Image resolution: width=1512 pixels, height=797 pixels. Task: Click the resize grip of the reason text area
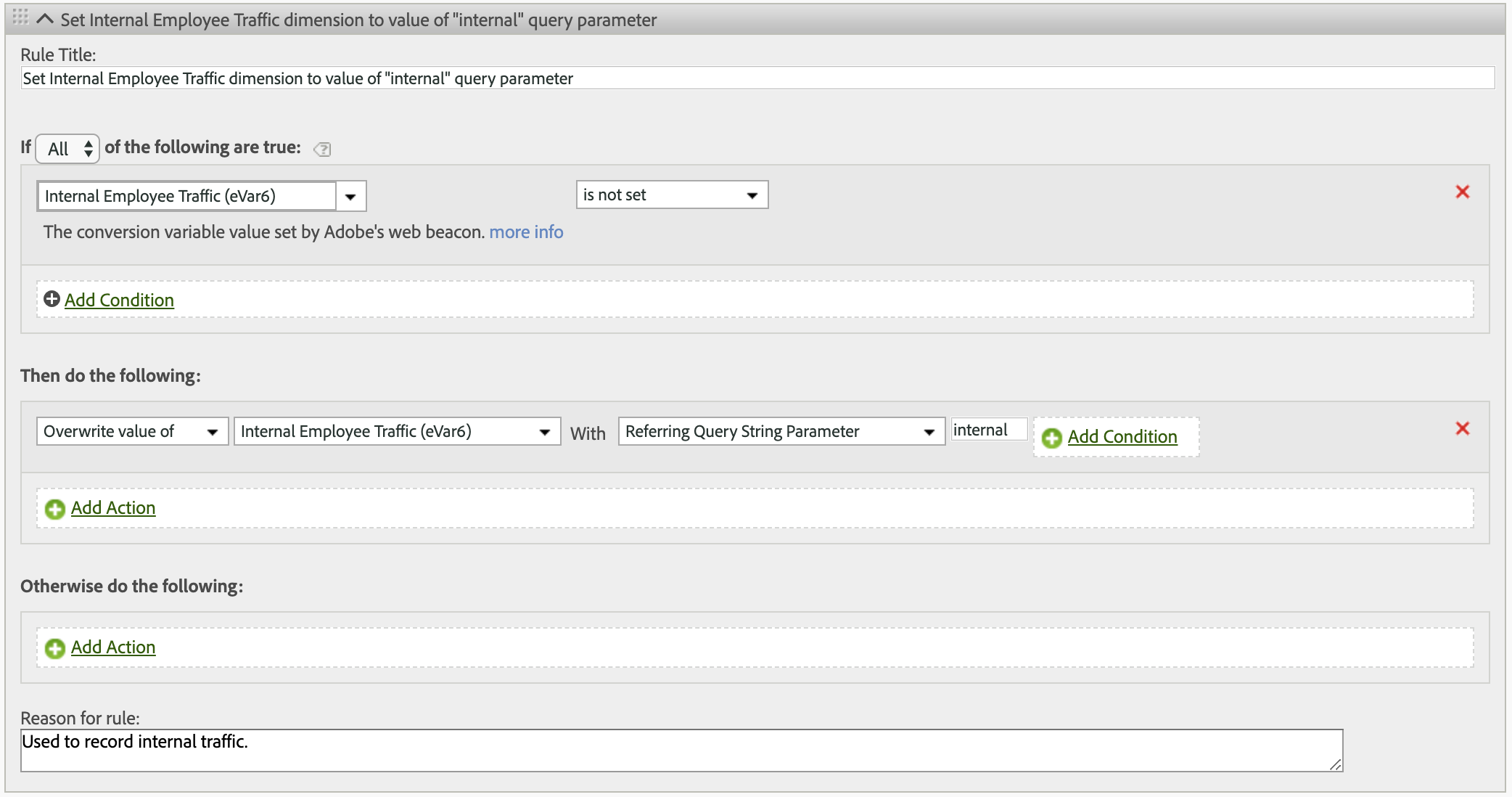click(x=1335, y=764)
